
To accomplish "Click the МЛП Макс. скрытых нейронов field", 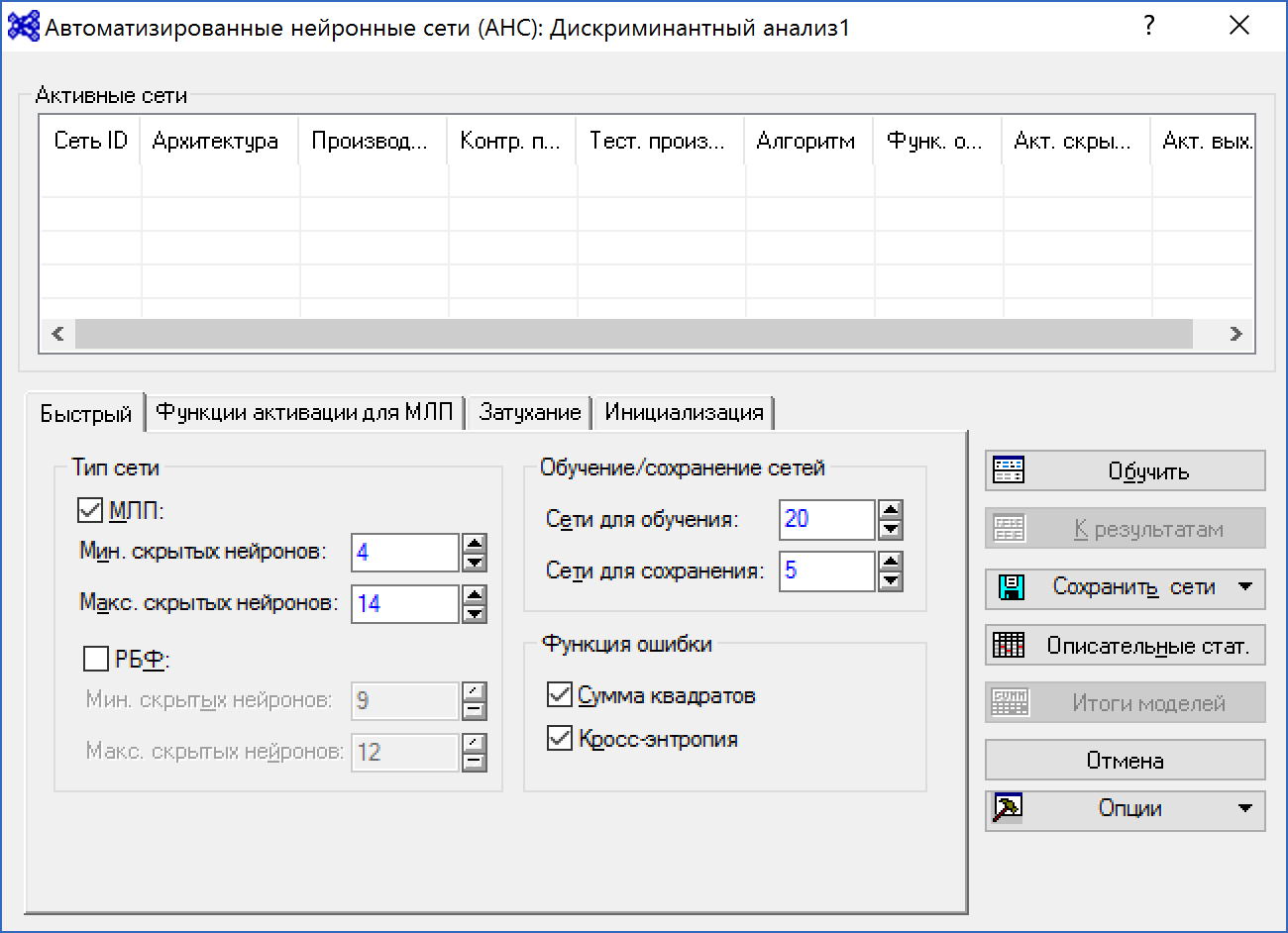I will coord(405,603).
